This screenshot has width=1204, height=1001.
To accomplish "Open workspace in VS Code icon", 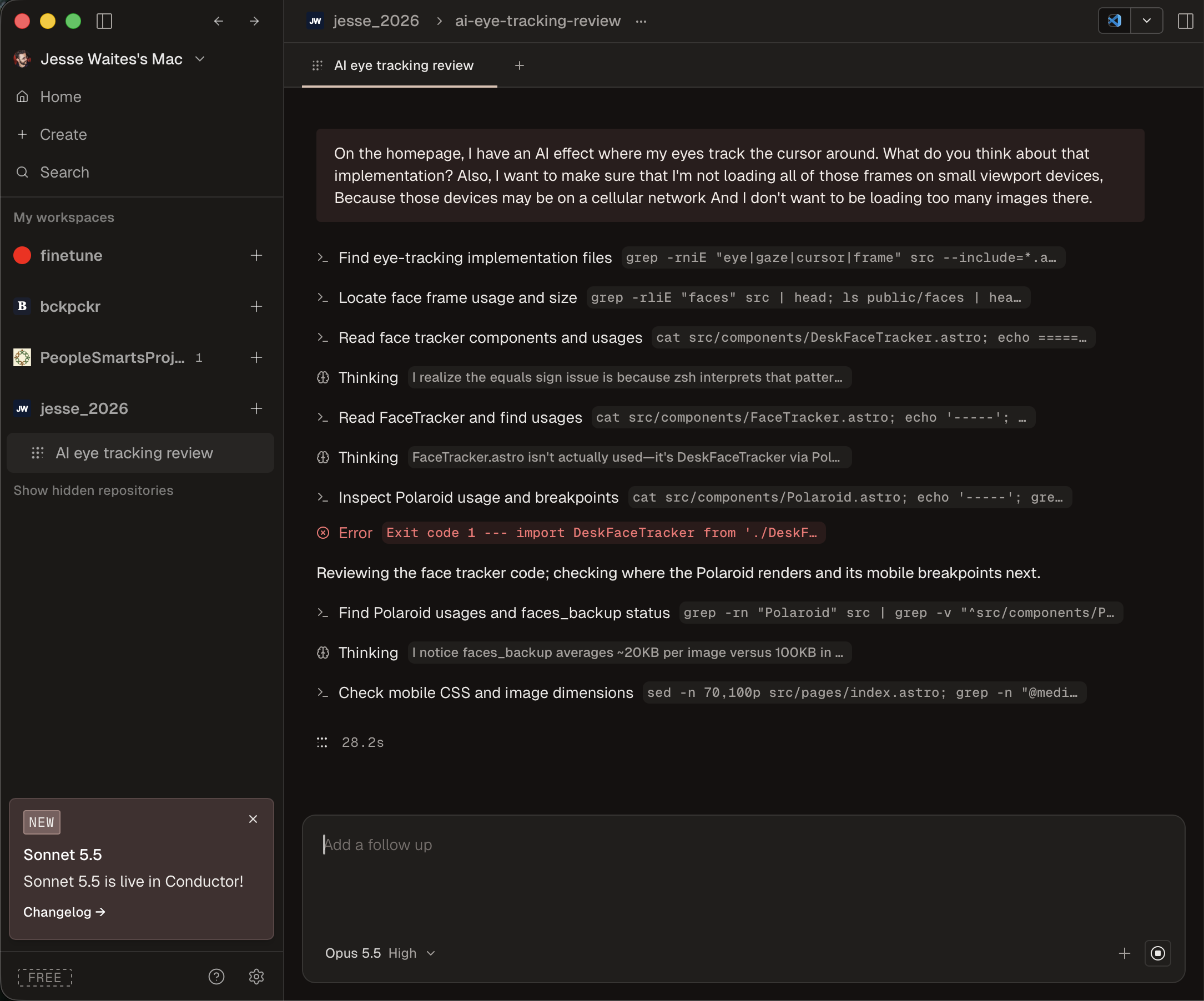I will pos(1114,21).
